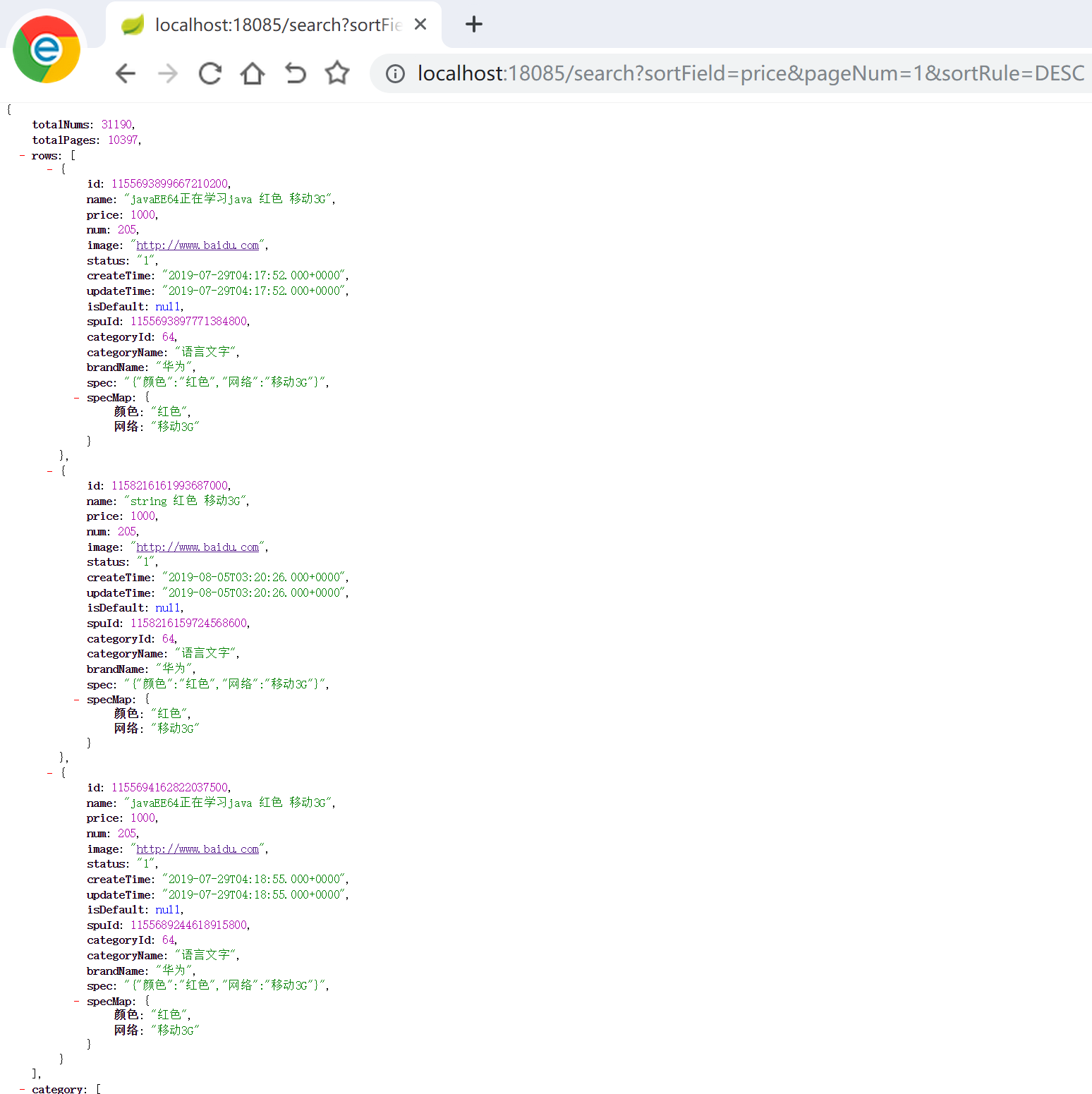
Task: Click the browser back arrow
Action: (x=126, y=73)
